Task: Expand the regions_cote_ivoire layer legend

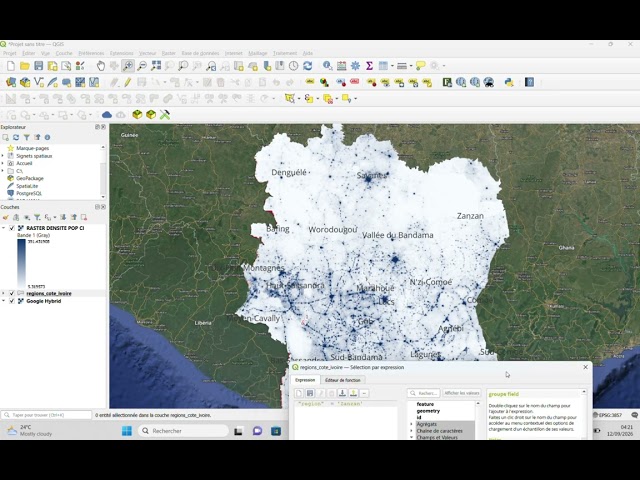Action: [4, 293]
